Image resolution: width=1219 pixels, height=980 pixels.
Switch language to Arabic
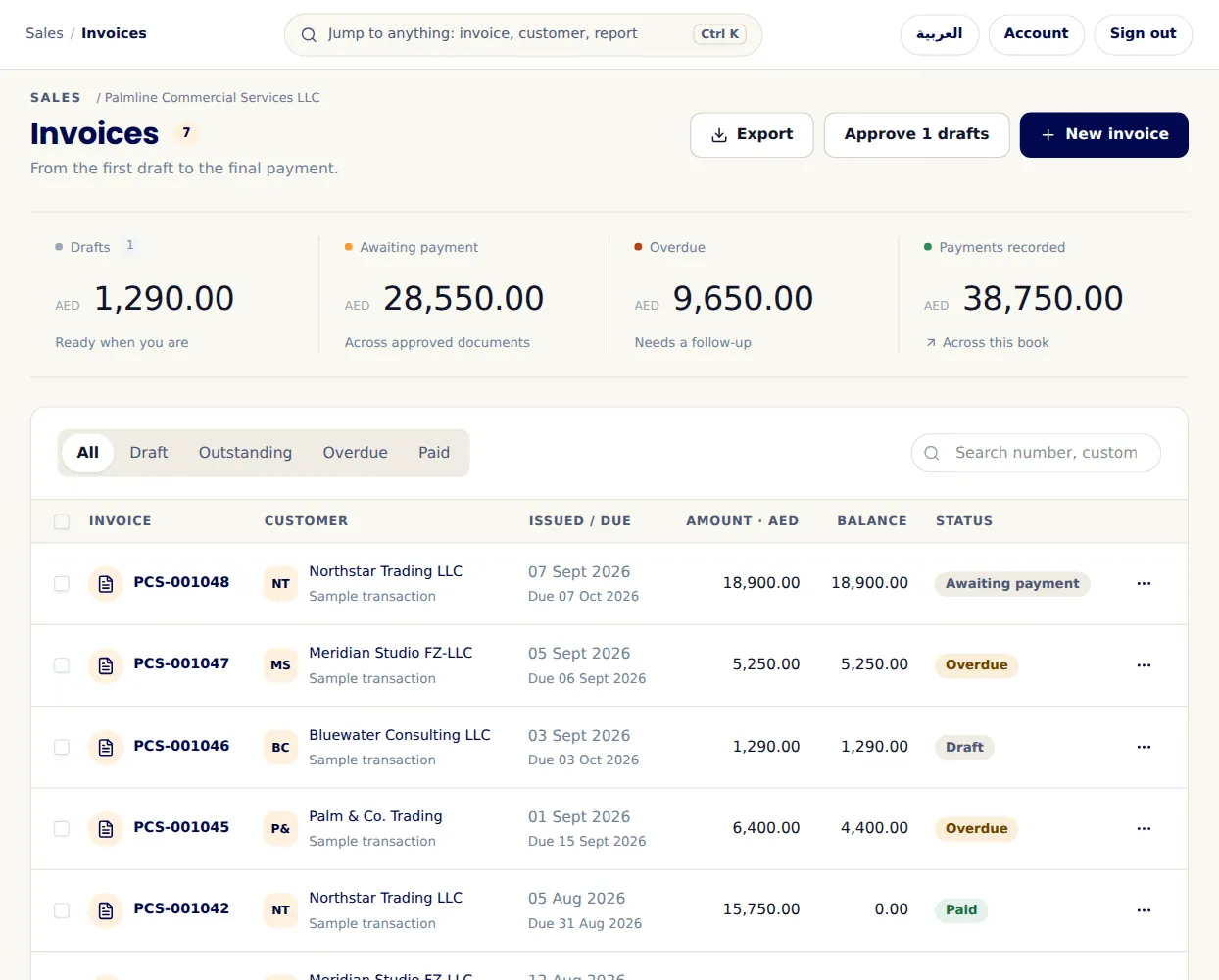click(939, 34)
